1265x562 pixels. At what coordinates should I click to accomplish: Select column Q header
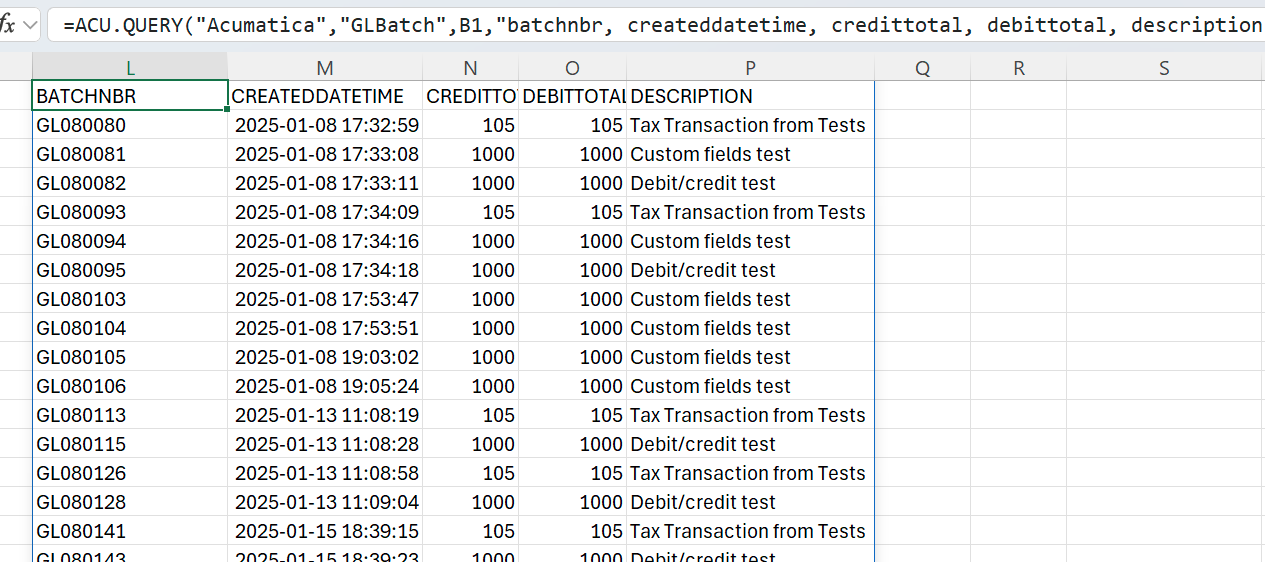coord(922,68)
